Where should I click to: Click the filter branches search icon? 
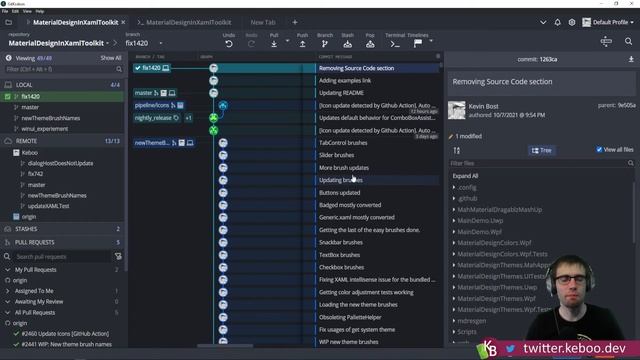point(119,69)
